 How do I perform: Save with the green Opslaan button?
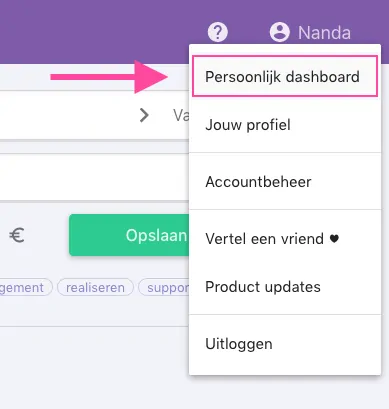129,235
